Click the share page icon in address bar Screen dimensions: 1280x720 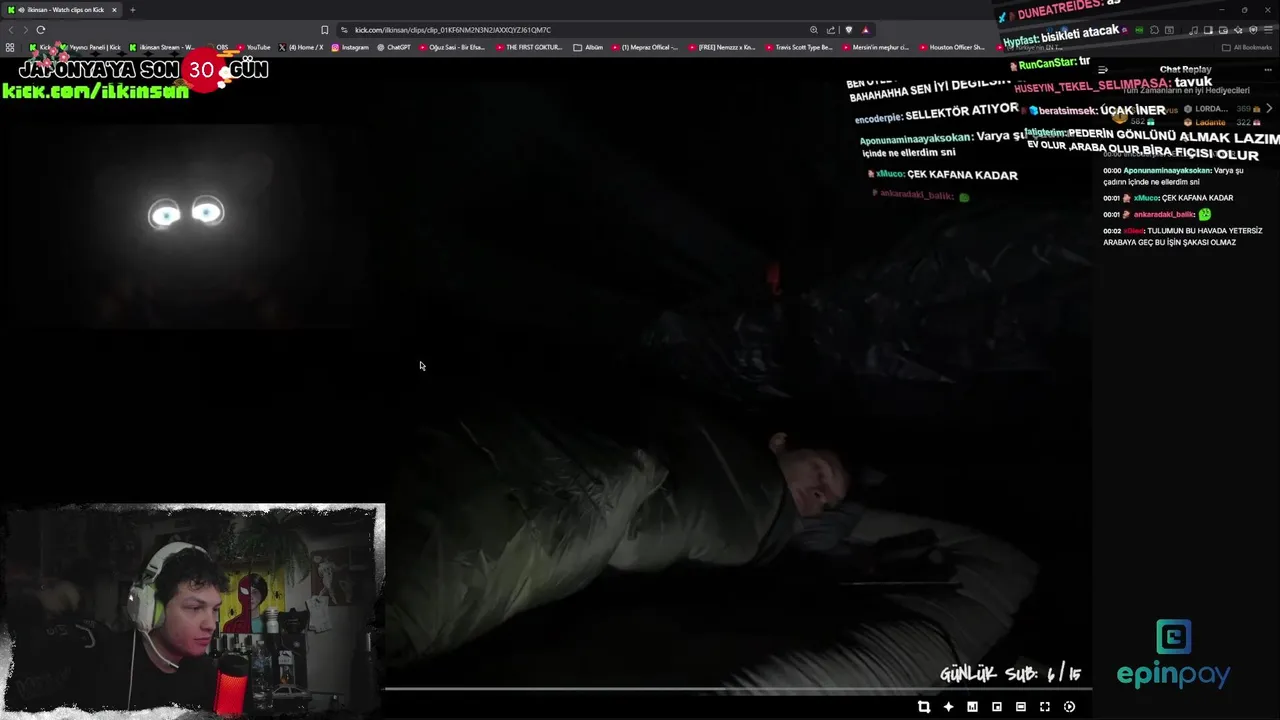pyautogui.click(x=831, y=30)
